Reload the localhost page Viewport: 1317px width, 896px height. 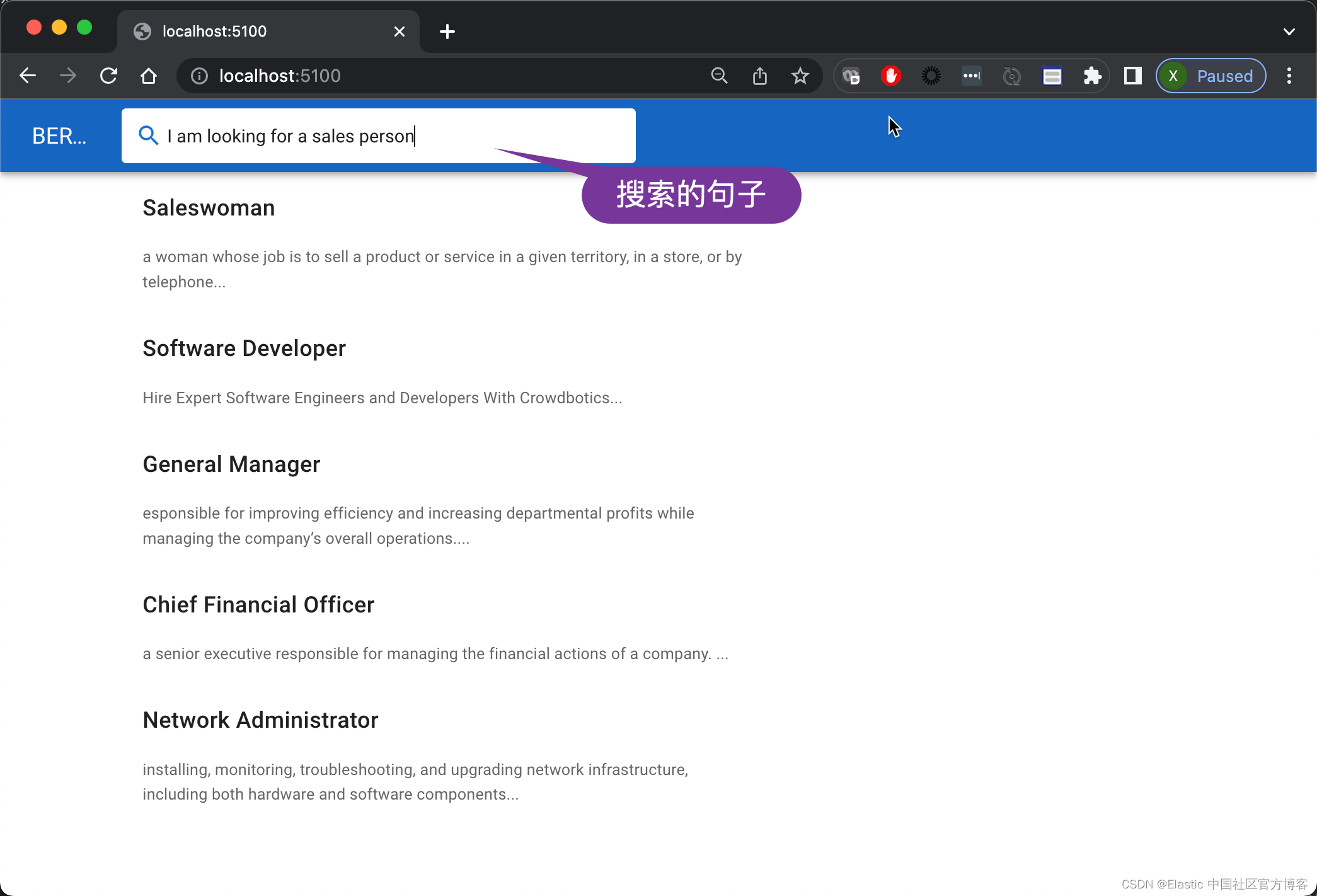[x=108, y=76]
